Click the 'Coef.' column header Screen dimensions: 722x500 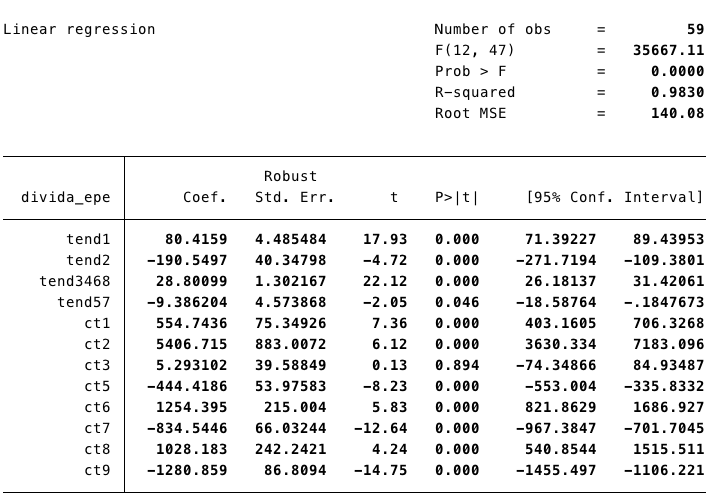[x=205, y=197]
